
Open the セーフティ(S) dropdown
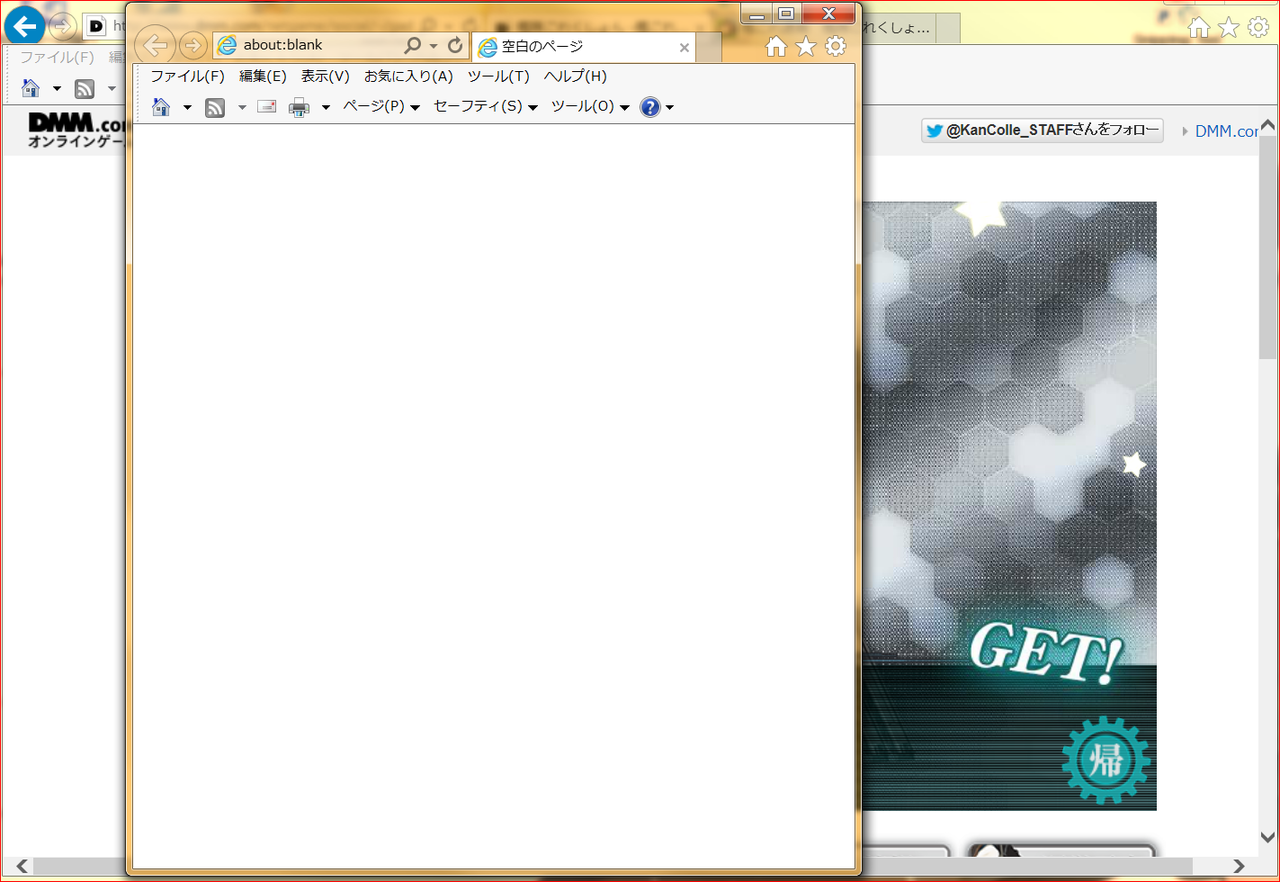(x=485, y=107)
